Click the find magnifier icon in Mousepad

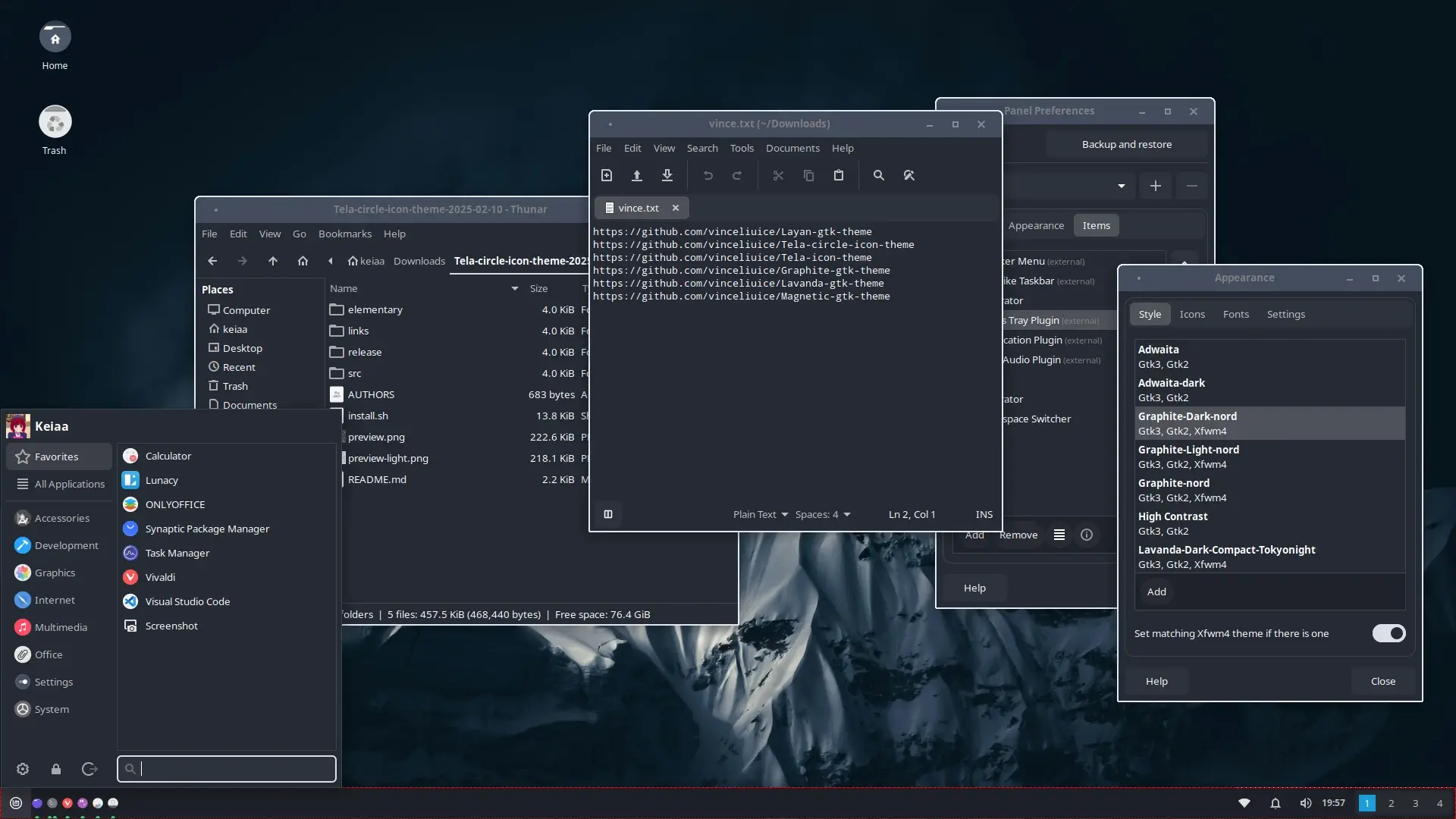pos(878,175)
